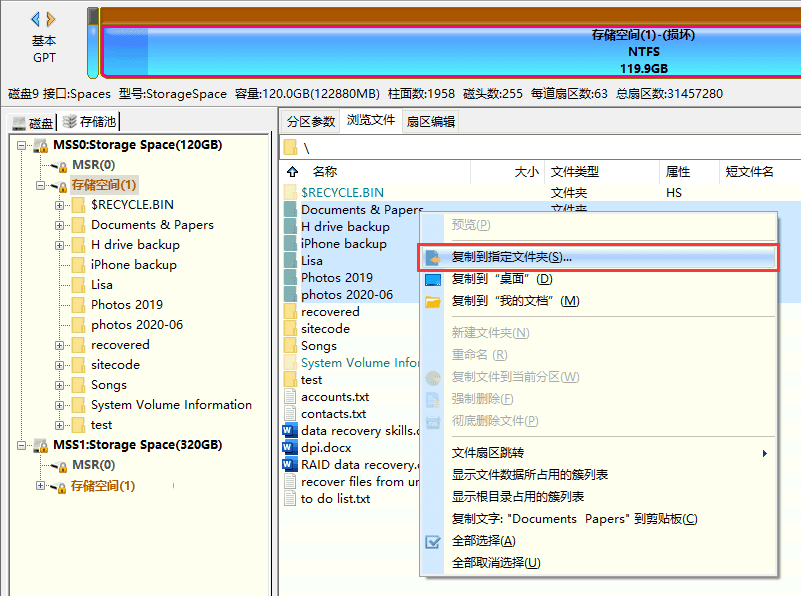Go to next disk with right arrow
This screenshot has width=801, height=596.
click(x=51, y=19)
